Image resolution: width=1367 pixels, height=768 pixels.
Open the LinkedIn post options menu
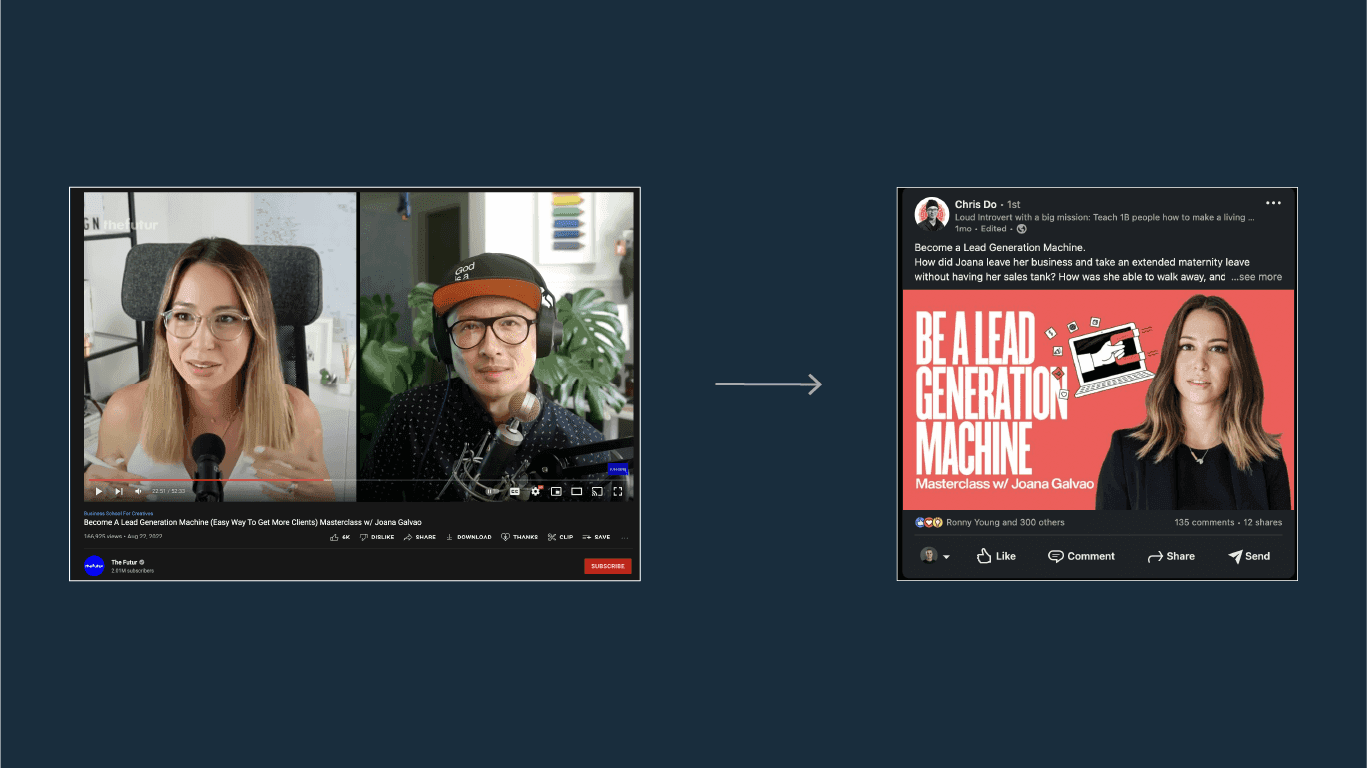1273,202
